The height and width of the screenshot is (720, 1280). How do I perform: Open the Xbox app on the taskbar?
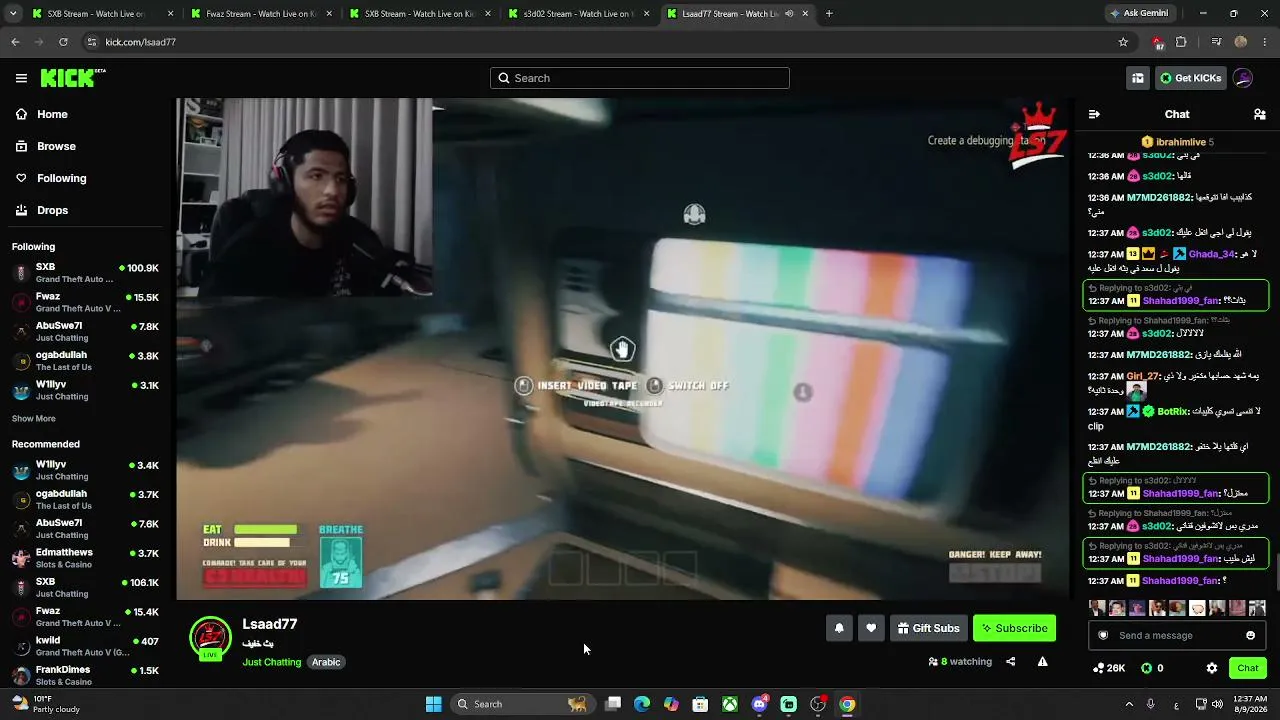(x=731, y=704)
